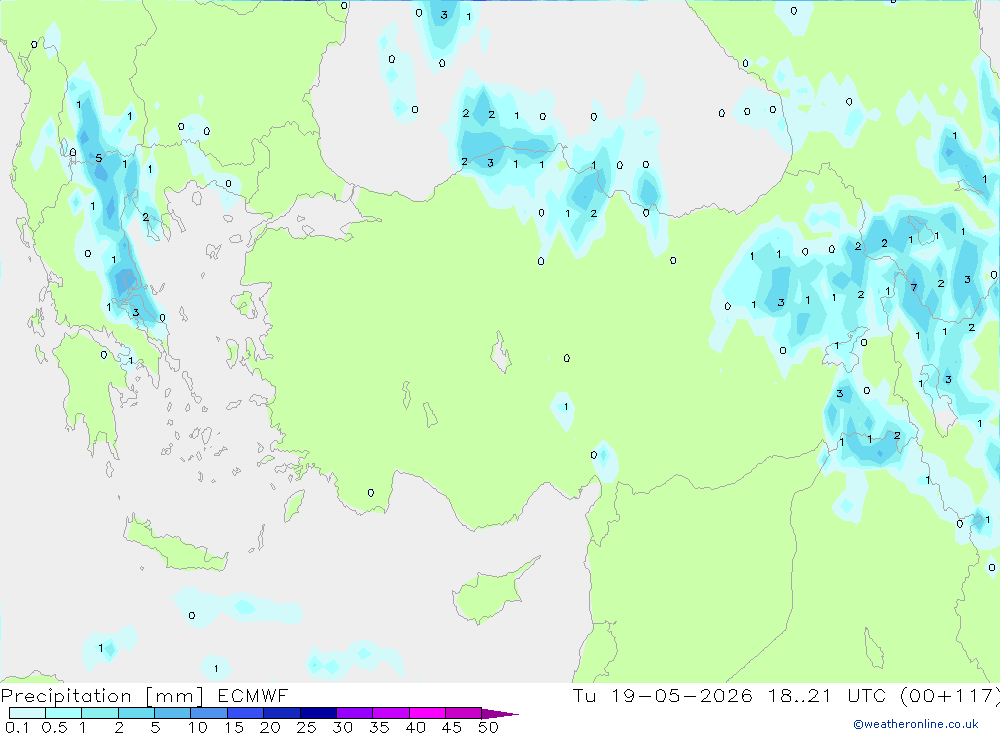Click the 'Tu' weekday label

pos(584,695)
